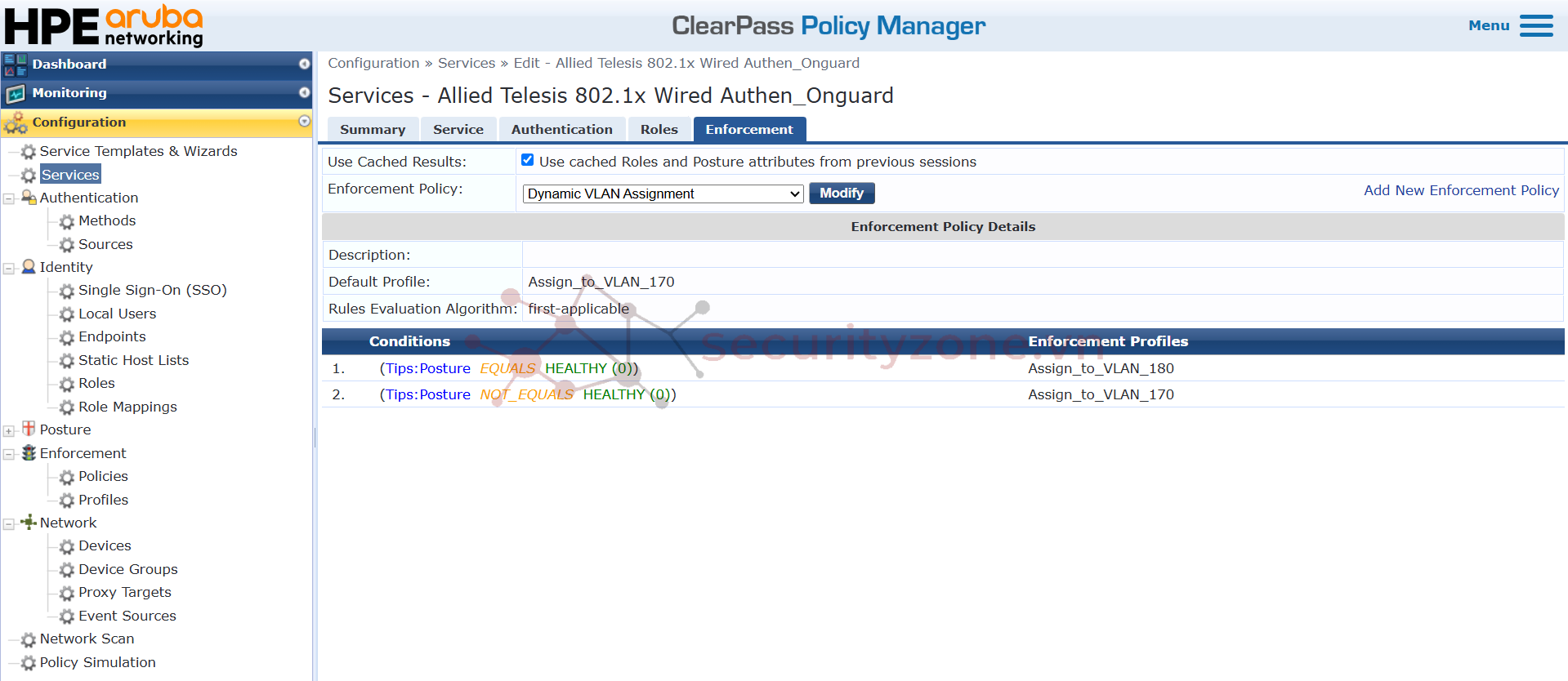Expand the Dashboard section arrow
The width and height of the screenshot is (1568, 681).
pyautogui.click(x=304, y=64)
